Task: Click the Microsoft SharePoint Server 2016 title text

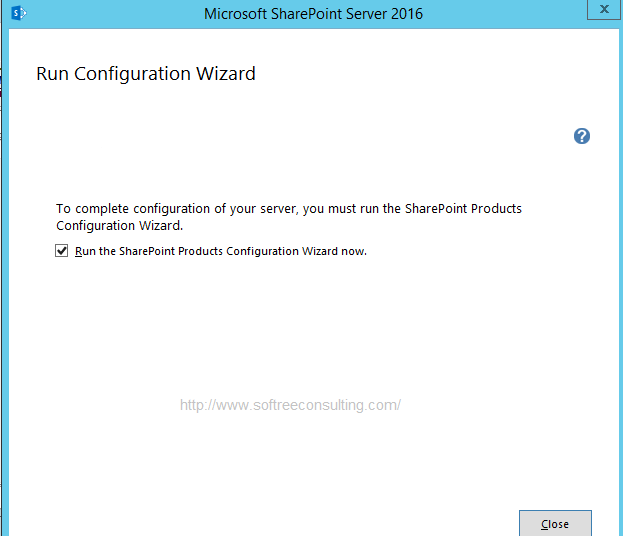Action: click(313, 14)
